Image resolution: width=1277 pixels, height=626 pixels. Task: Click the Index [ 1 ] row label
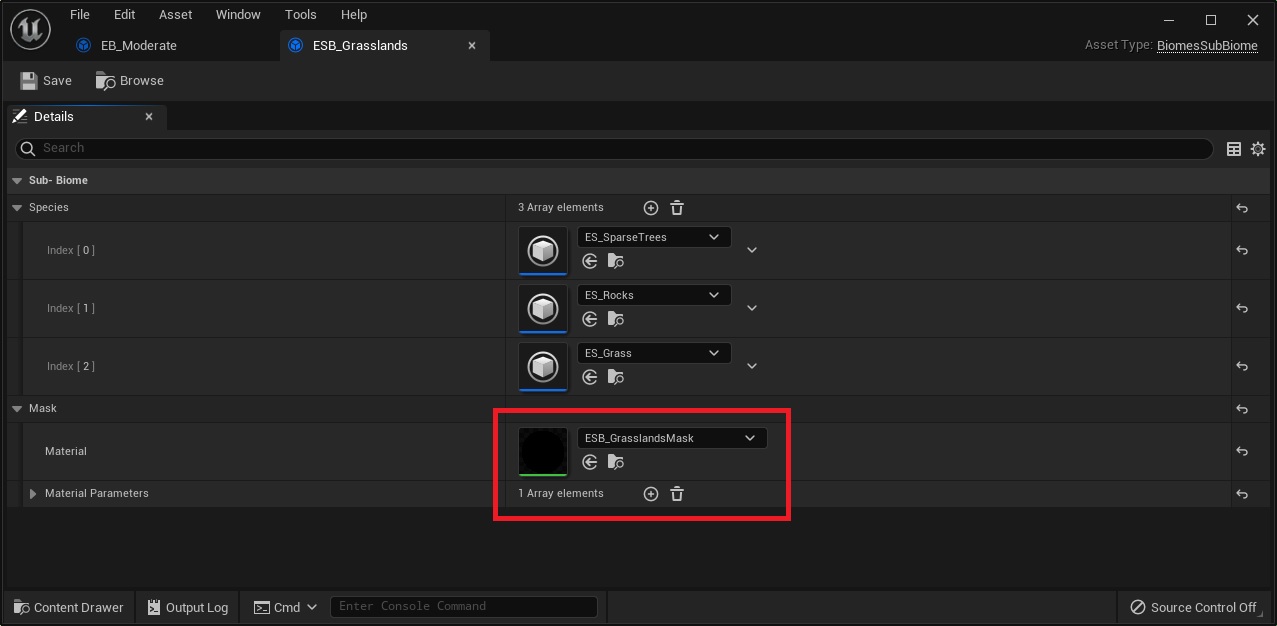71,308
